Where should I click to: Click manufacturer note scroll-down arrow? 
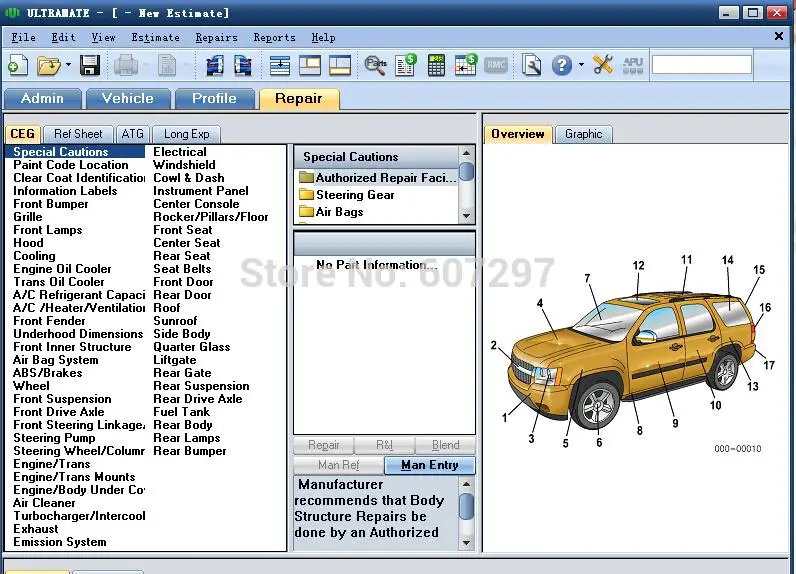(x=467, y=543)
